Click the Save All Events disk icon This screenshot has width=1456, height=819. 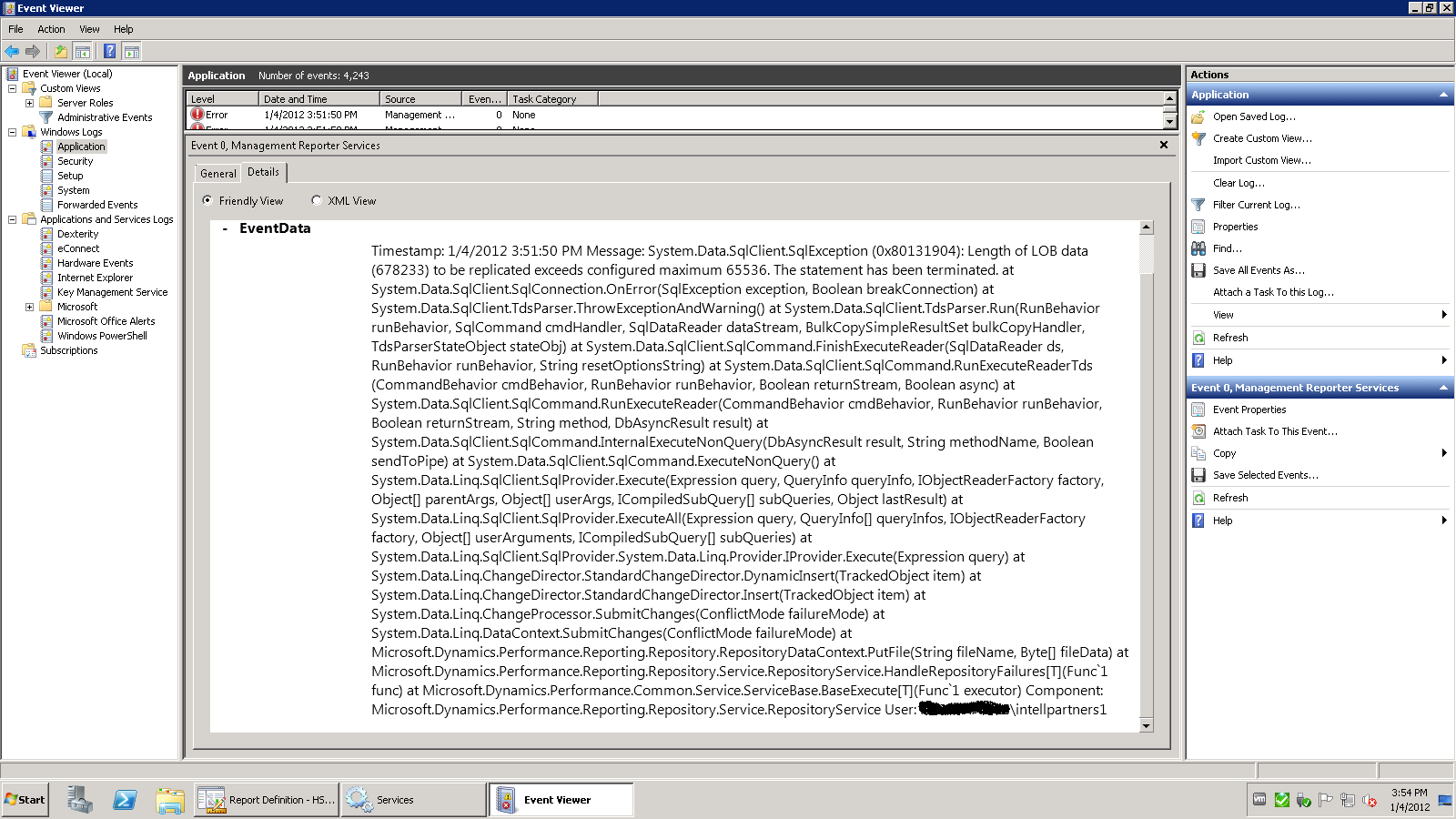(x=1198, y=270)
